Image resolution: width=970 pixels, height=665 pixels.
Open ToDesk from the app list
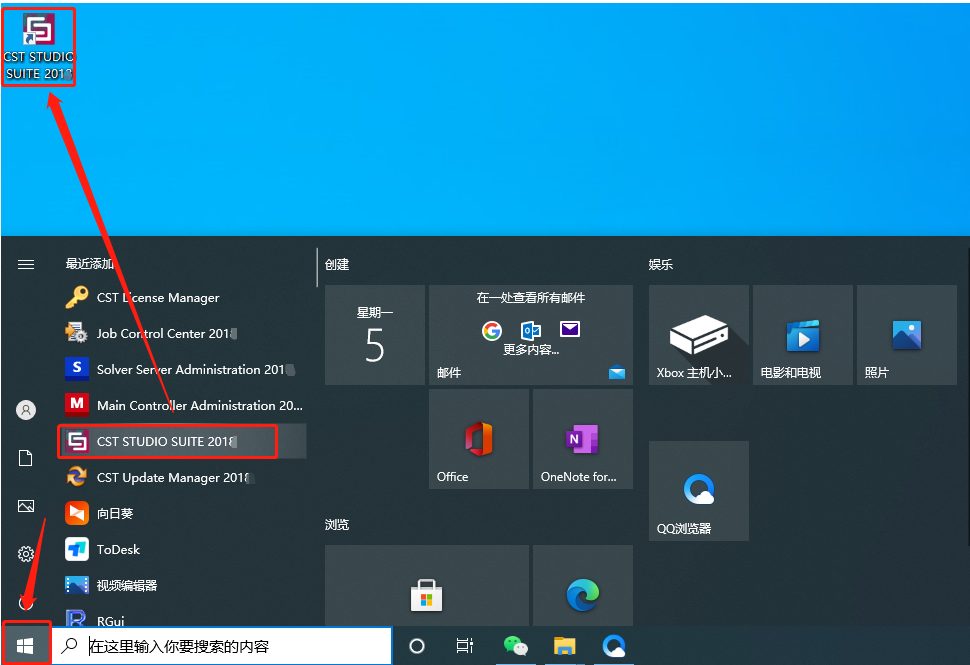click(184, 549)
